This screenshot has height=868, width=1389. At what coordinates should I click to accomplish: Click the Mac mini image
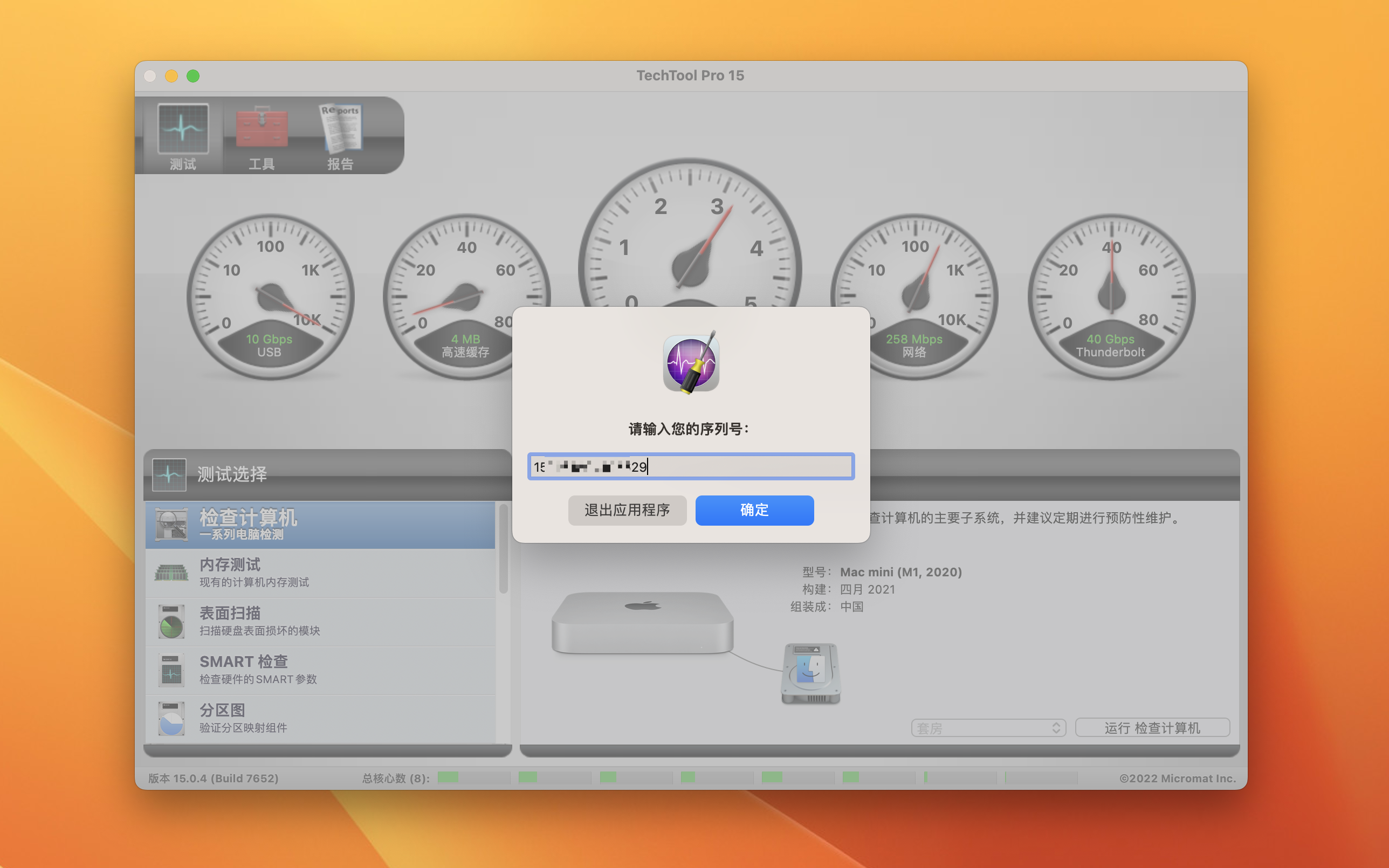pos(642,622)
